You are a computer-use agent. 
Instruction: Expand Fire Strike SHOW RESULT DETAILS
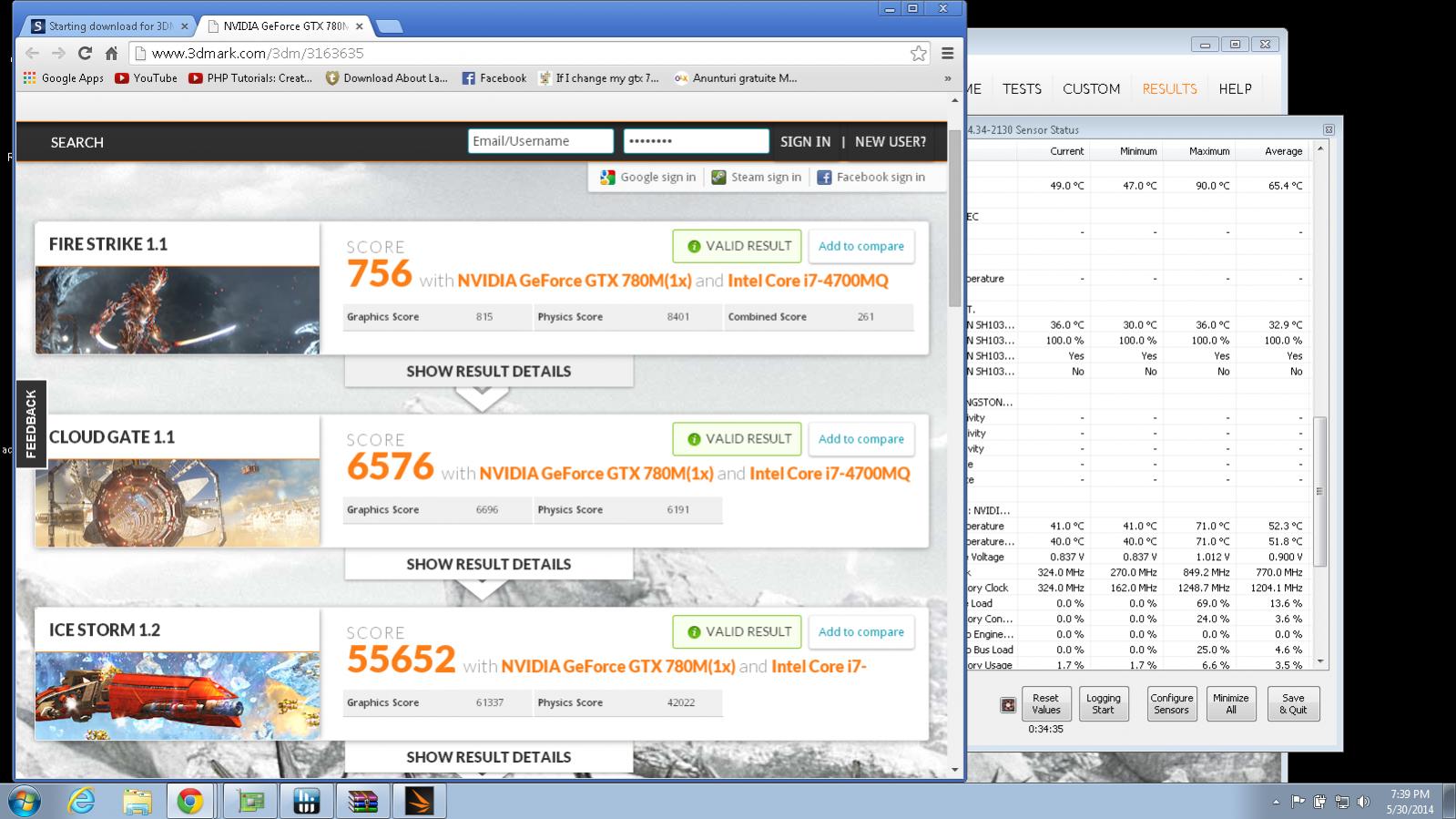coord(489,372)
